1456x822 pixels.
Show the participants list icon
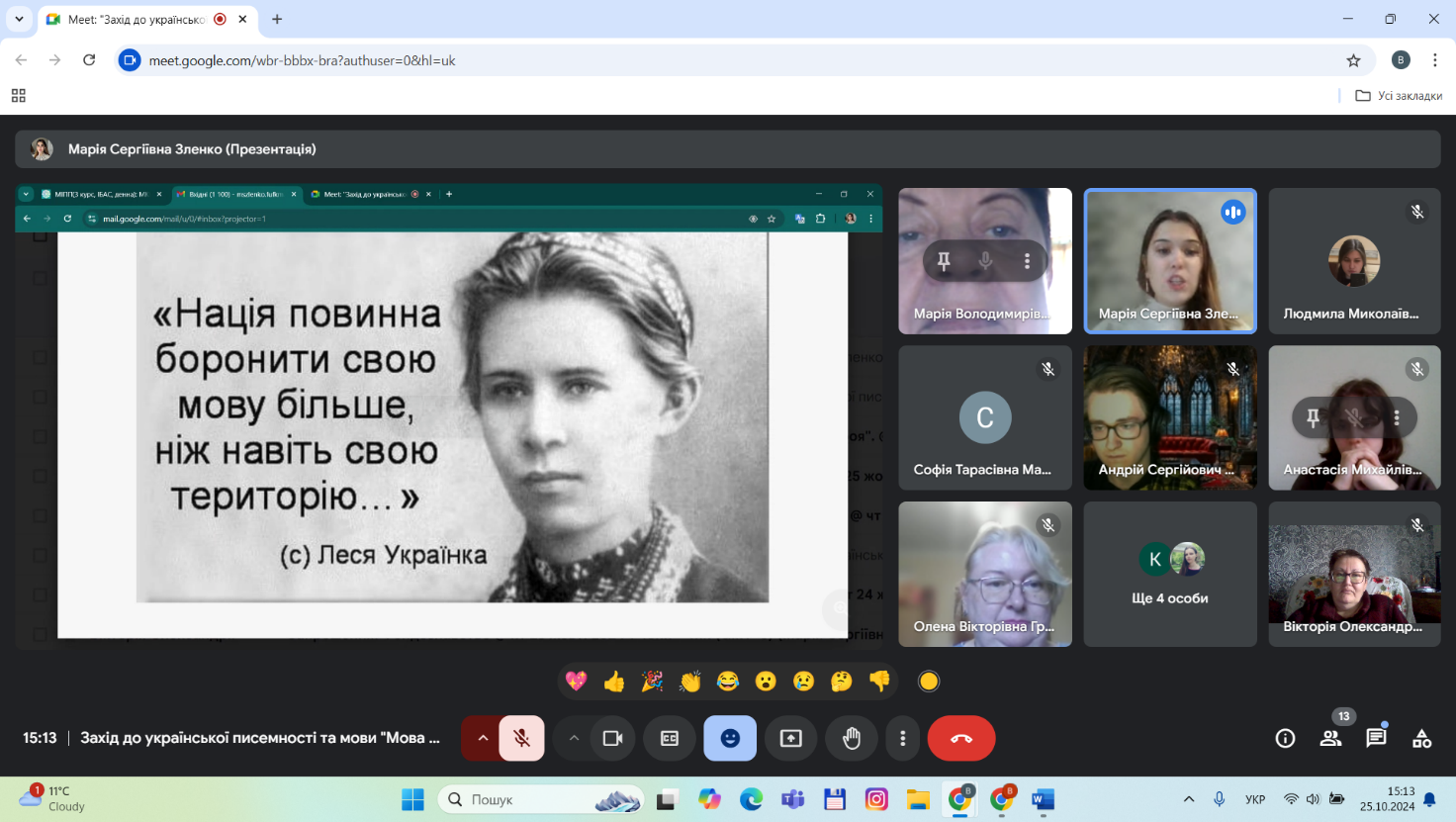(1330, 738)
